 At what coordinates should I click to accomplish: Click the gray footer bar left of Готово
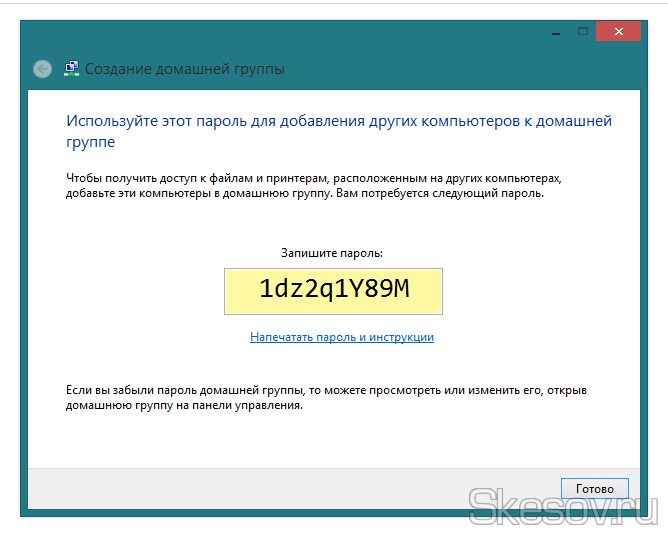(x=290, y=488)
